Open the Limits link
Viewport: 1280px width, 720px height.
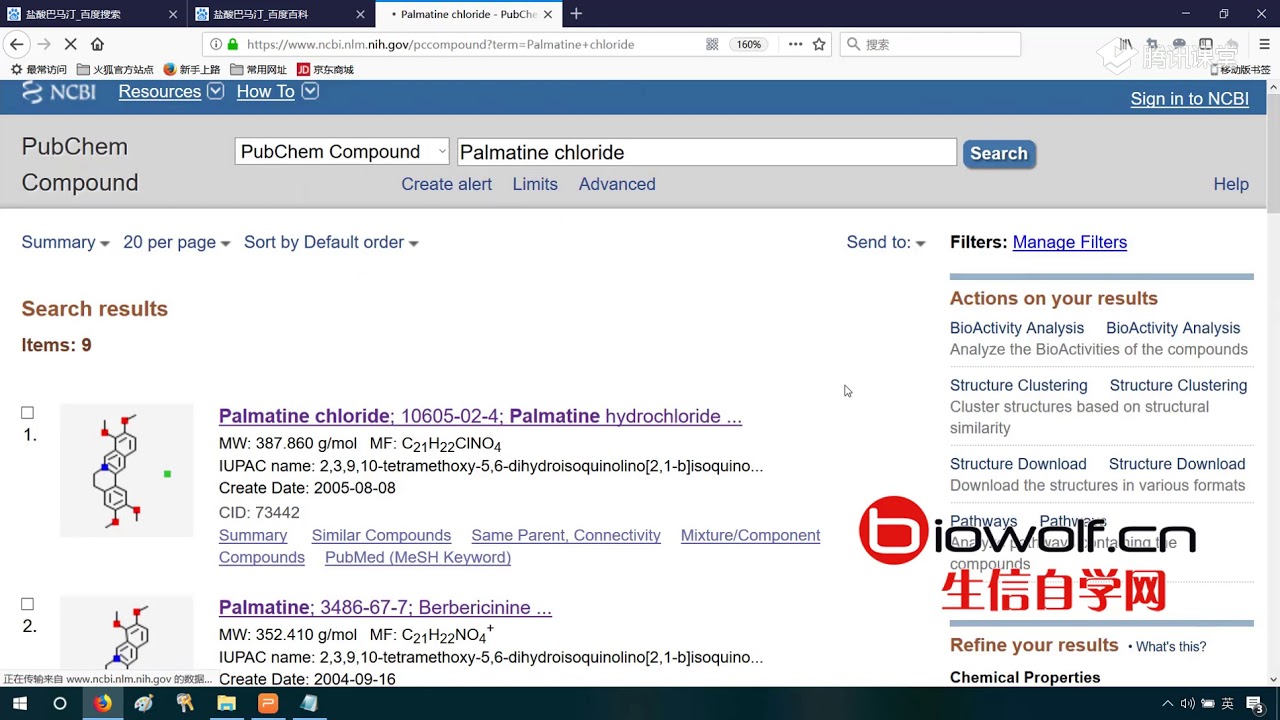(x=535, y=184)
